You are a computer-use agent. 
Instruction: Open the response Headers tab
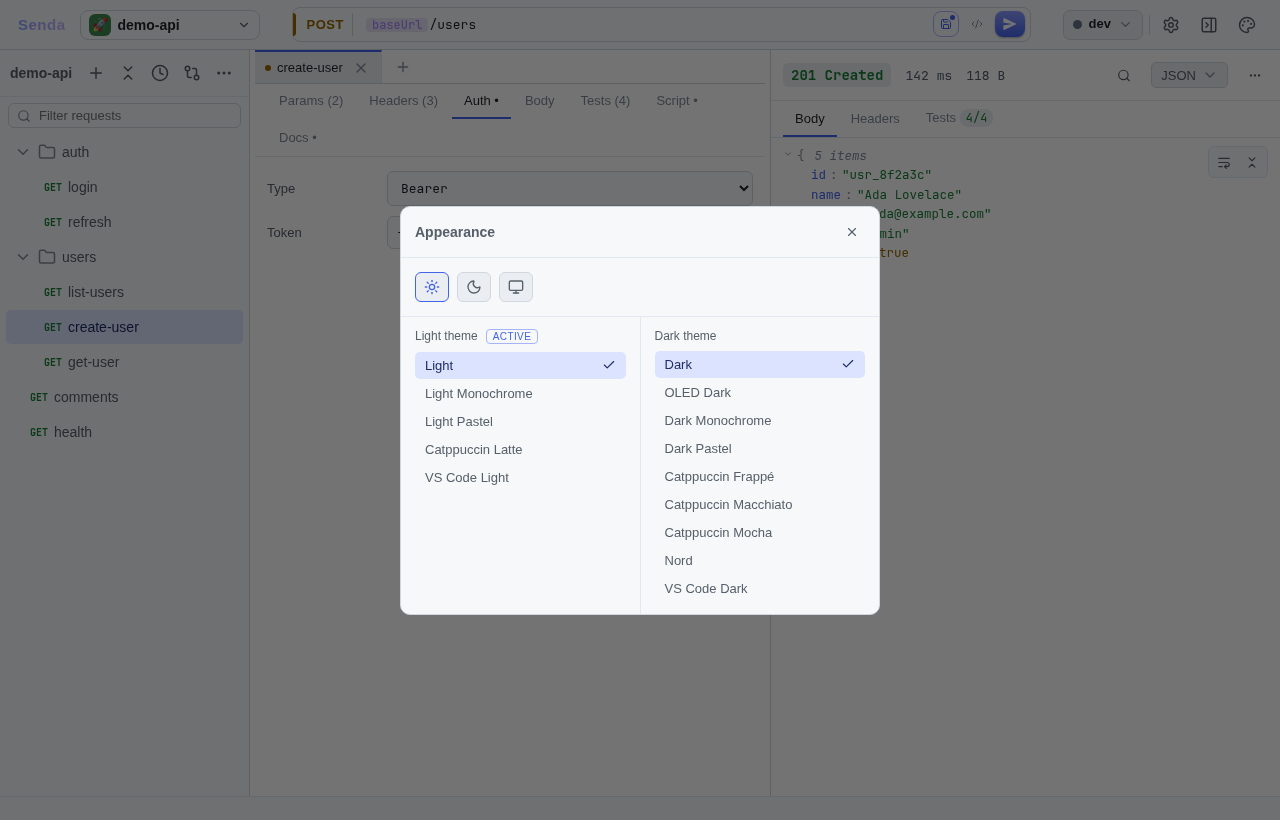pyautogui.click(x=875, y=118)
